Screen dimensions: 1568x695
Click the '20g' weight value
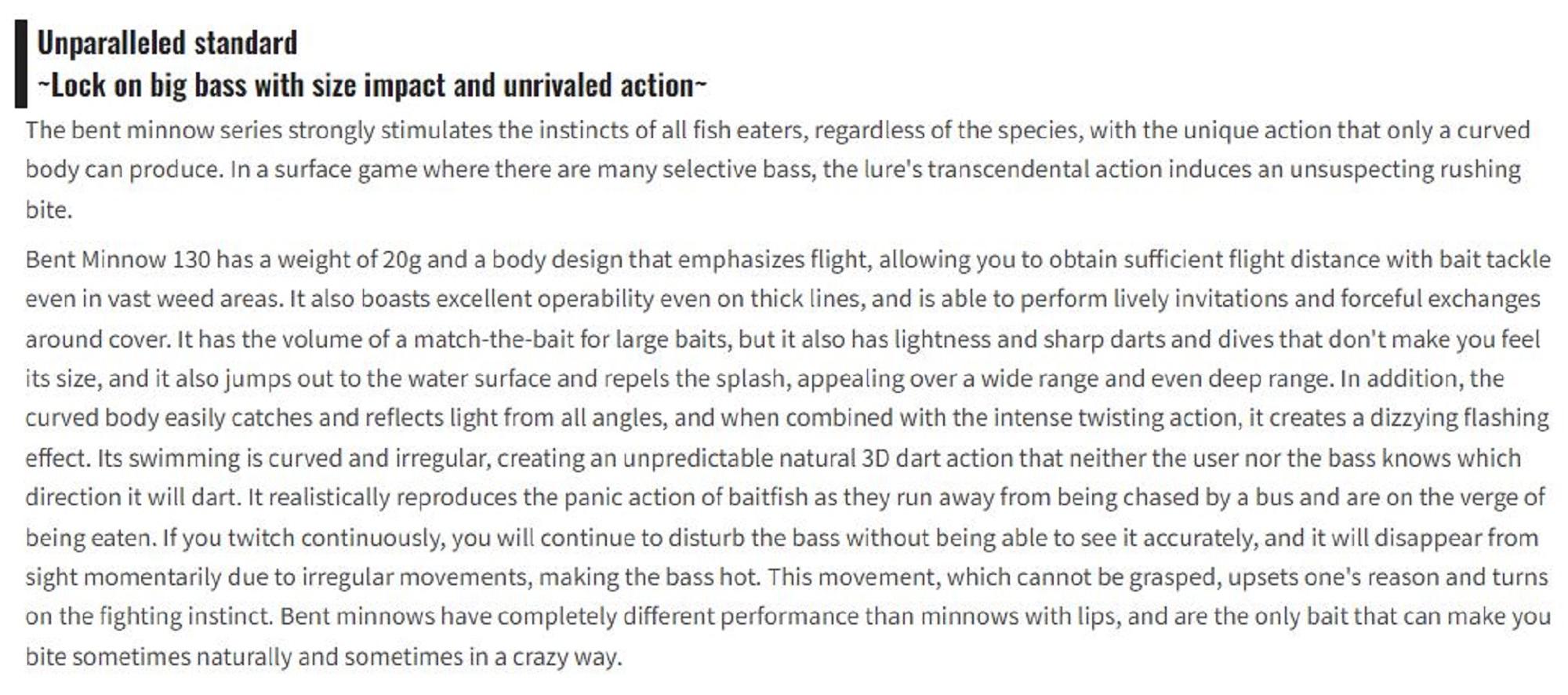pos(401,260)
